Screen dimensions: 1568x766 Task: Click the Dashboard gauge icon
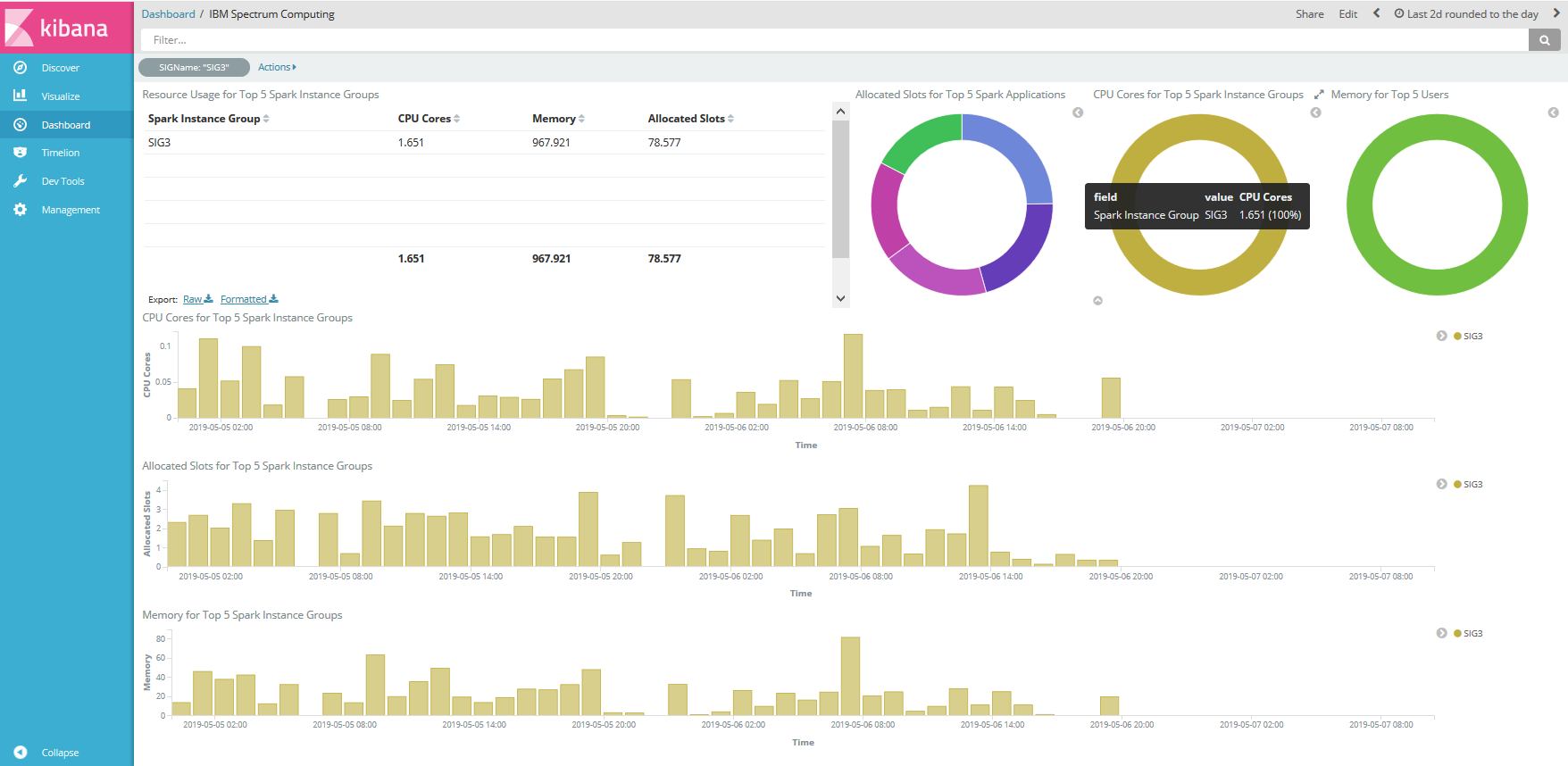20,125
